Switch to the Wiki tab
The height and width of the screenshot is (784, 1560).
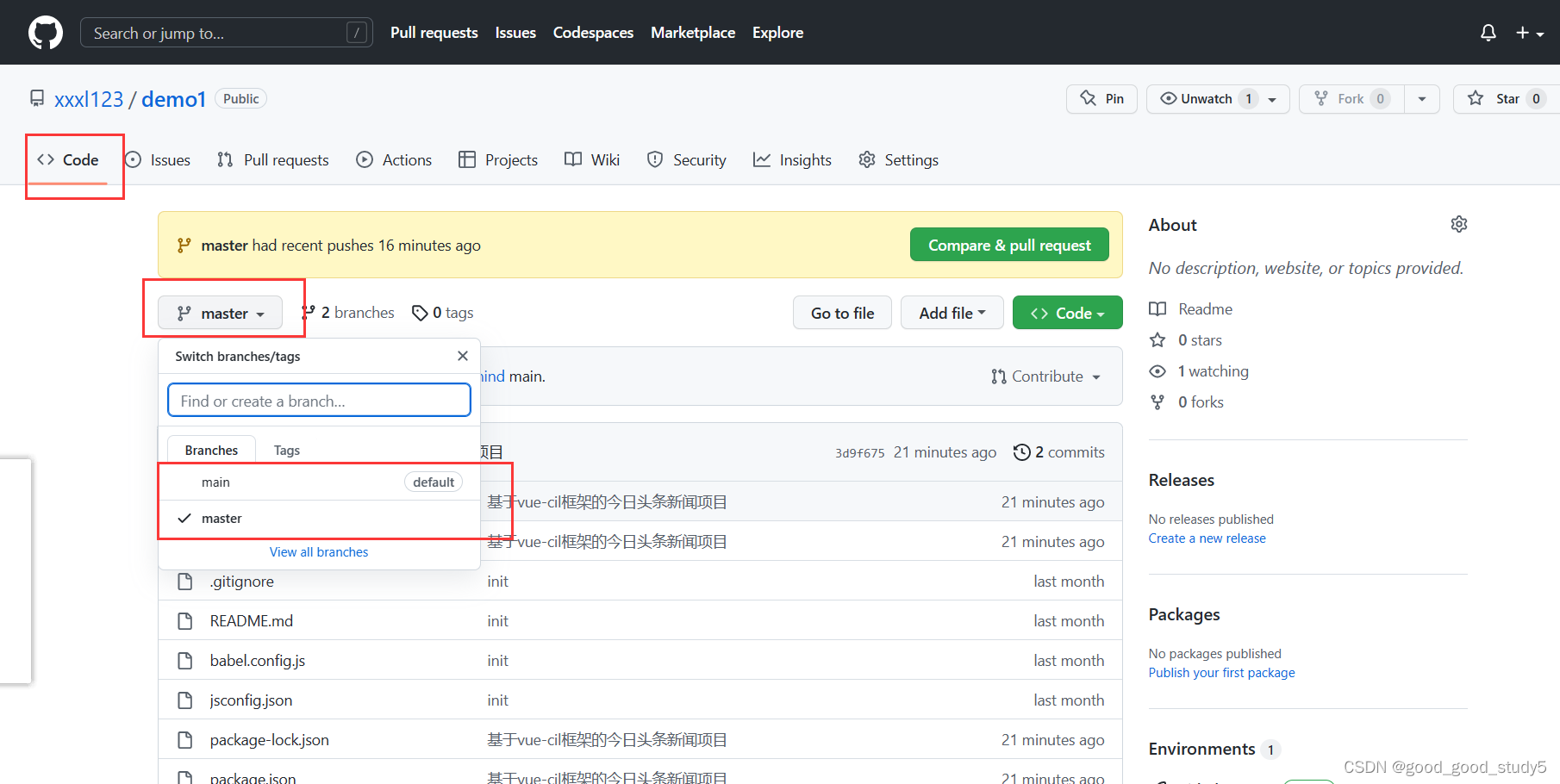(x=592, y=160)
